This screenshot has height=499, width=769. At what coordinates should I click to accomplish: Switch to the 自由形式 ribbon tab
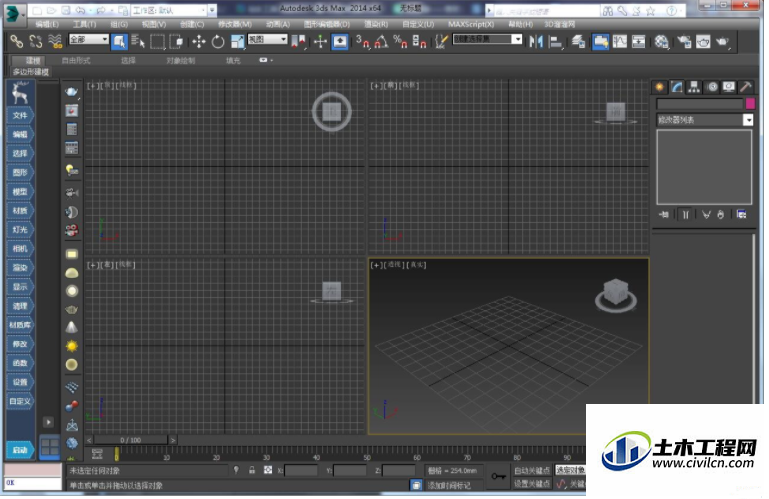pyautogui.click(x=76, y=60)
